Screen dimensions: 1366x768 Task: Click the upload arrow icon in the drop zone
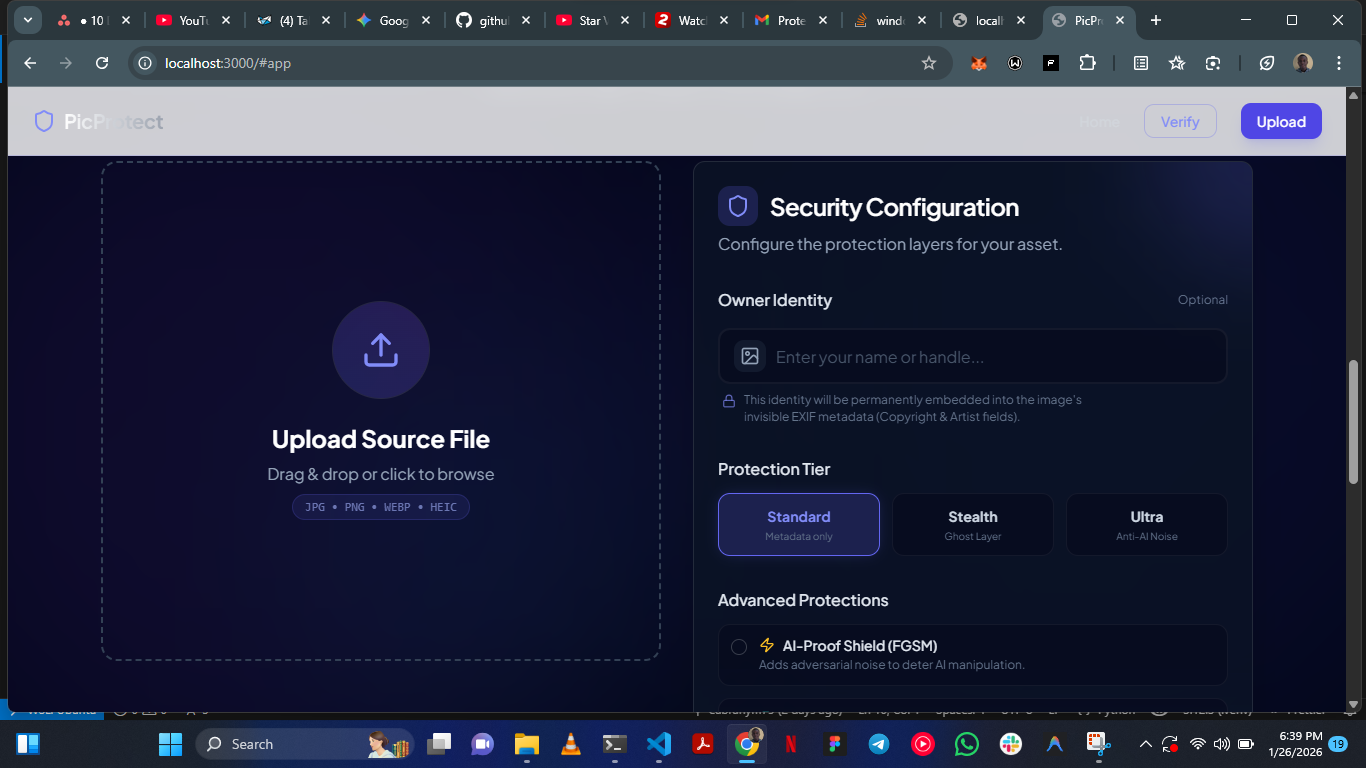pyautogui.click(x=381, y=350)
